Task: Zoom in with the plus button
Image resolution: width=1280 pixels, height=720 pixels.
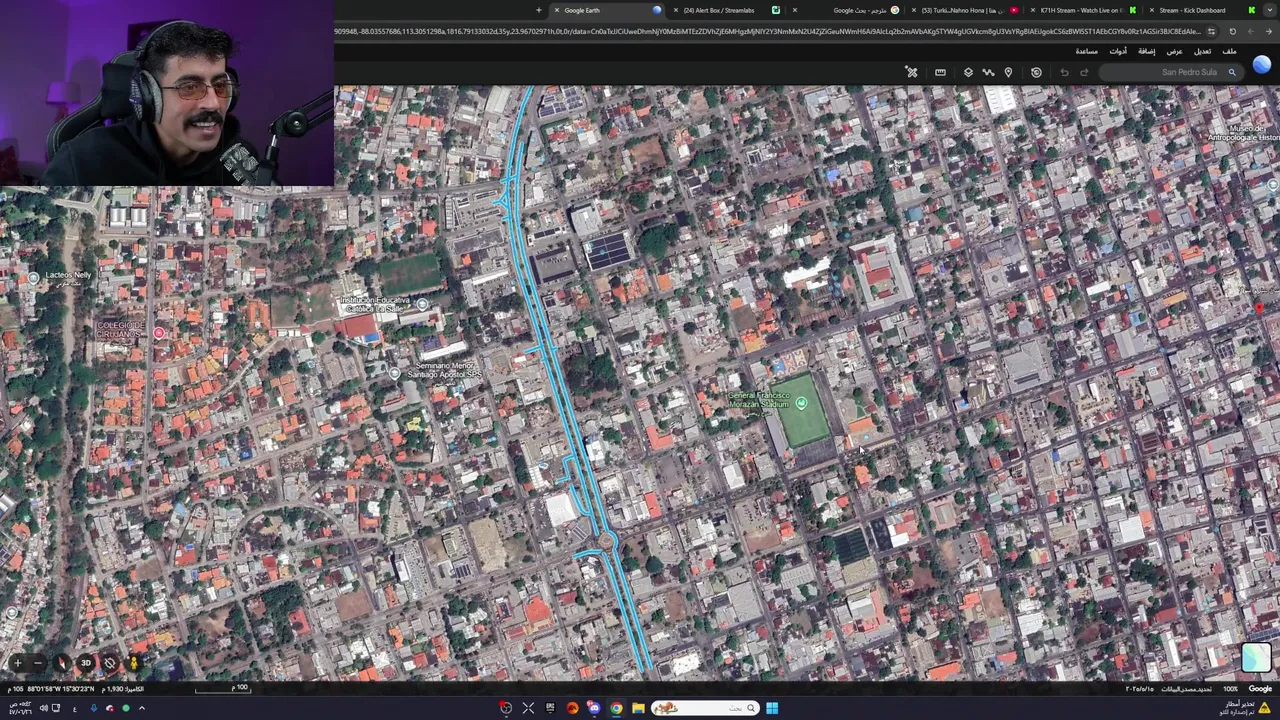Action: 17,663
